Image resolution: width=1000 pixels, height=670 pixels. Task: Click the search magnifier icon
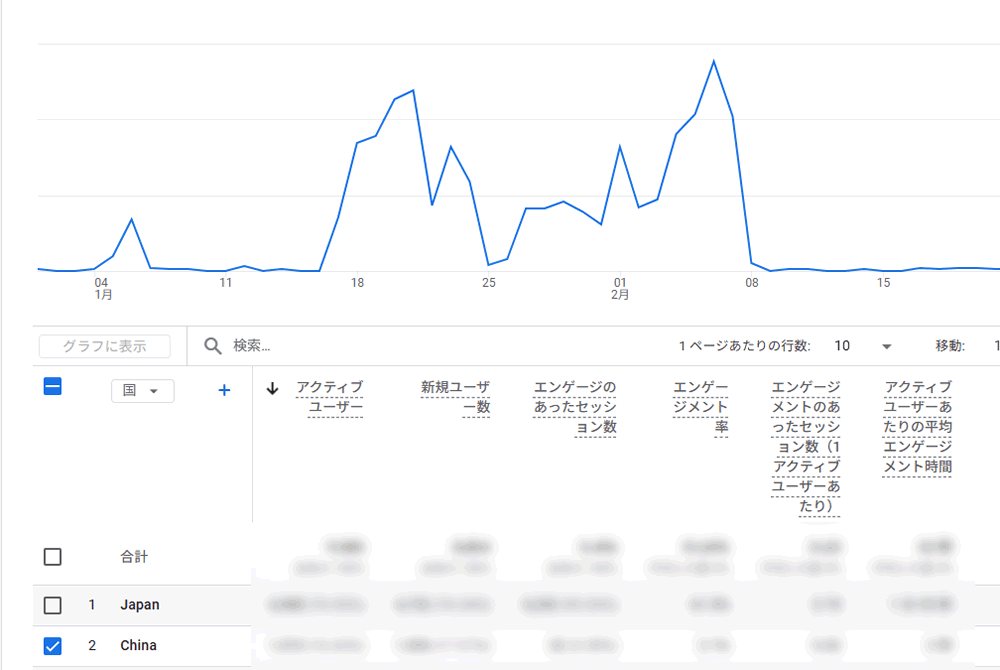[x=212, y=346]
